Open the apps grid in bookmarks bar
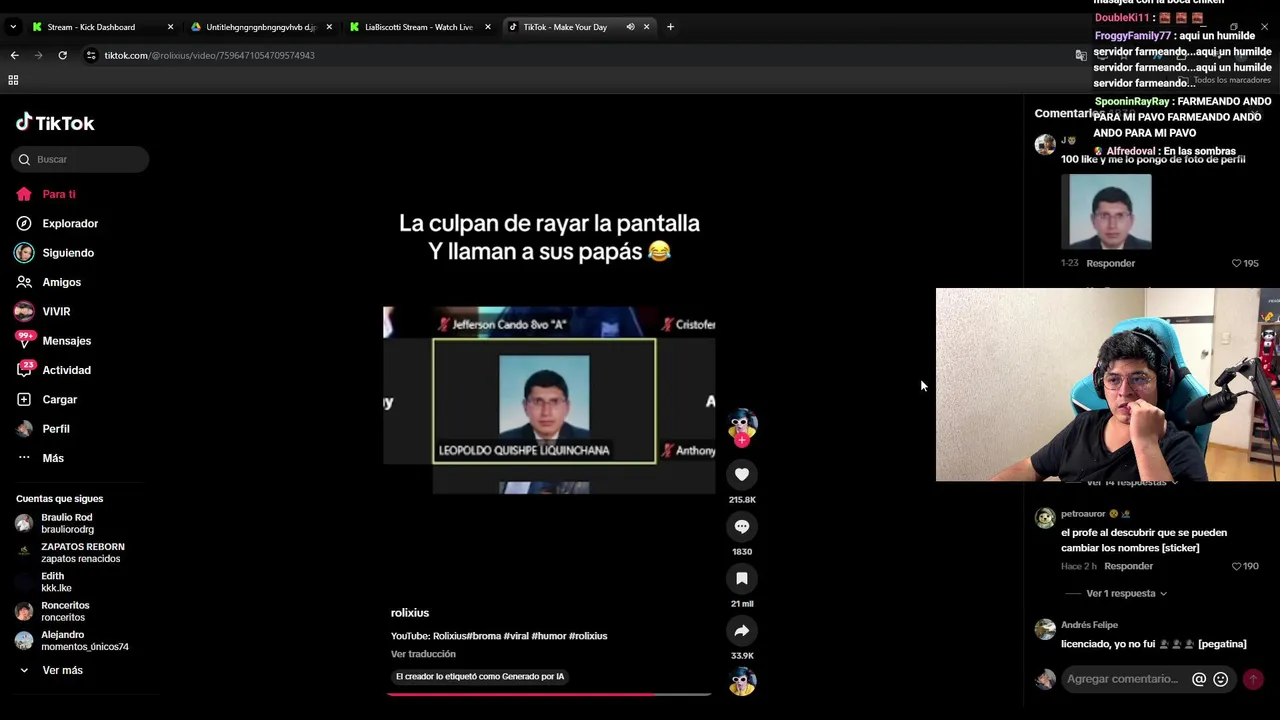The width and height of the screenshot is (1280, 720). [x=13, y=80]
